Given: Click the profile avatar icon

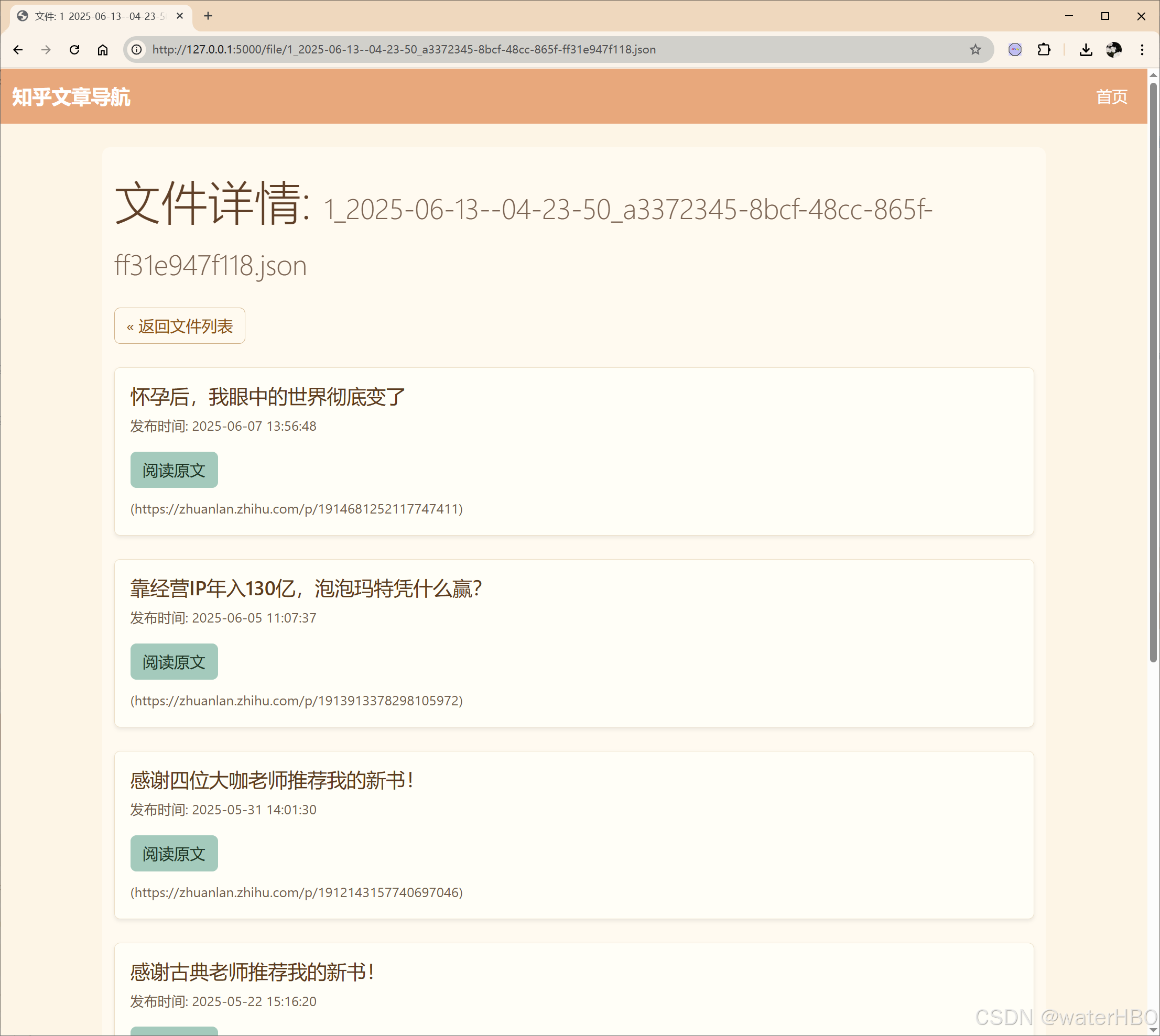Looking at the screenshot, I should tap(1114, 50).
